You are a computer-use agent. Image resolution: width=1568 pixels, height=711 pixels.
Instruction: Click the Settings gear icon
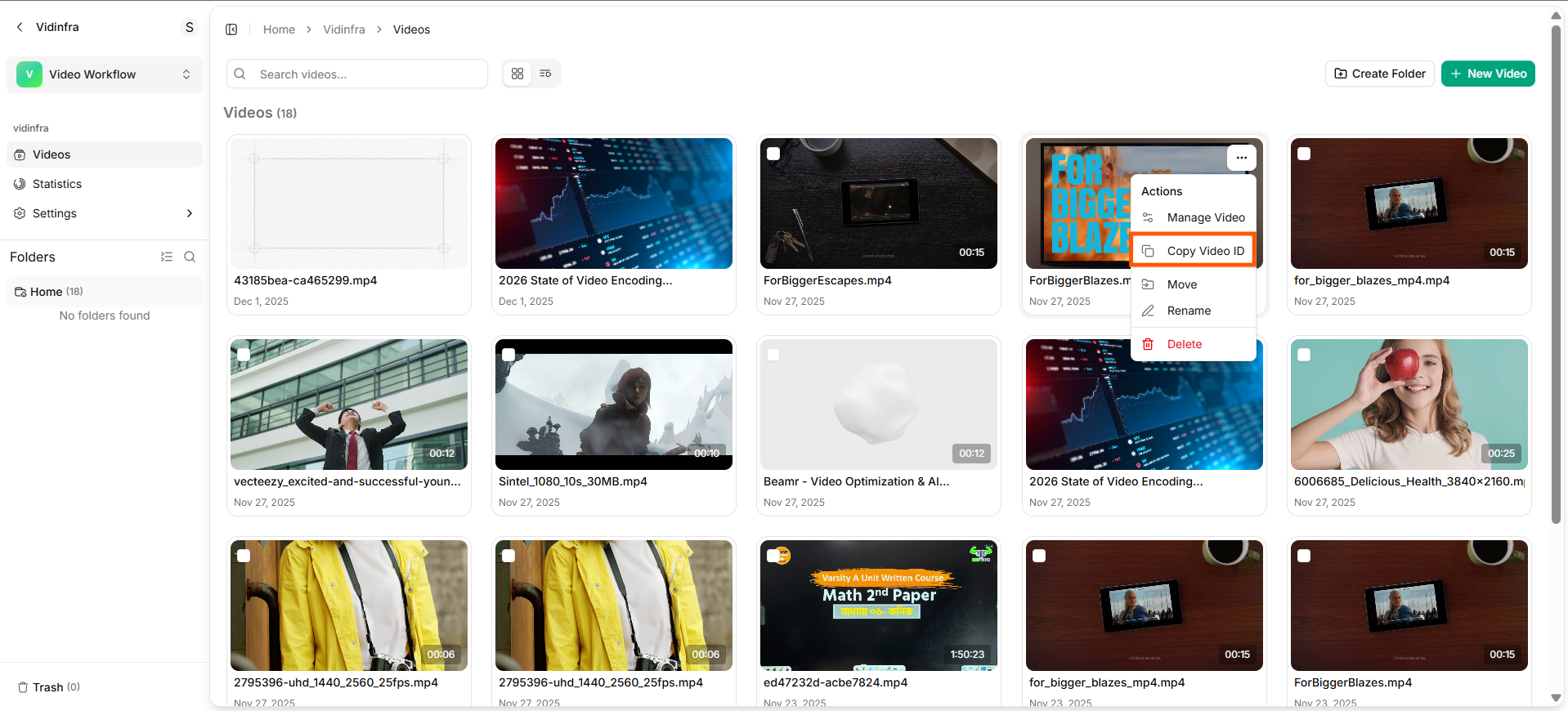point(20,213)
